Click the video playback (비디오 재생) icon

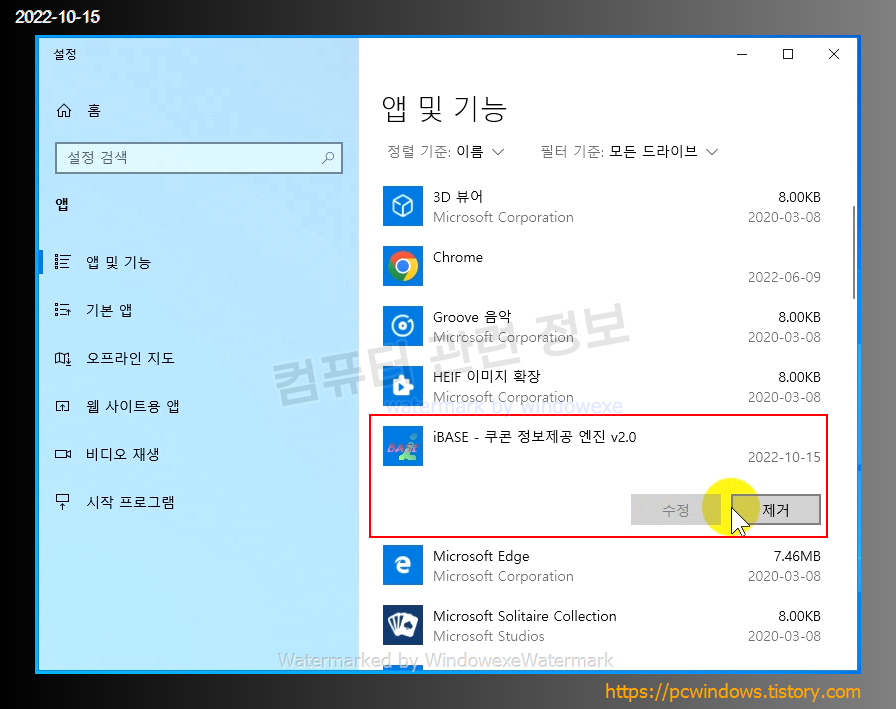pos(63,454)
